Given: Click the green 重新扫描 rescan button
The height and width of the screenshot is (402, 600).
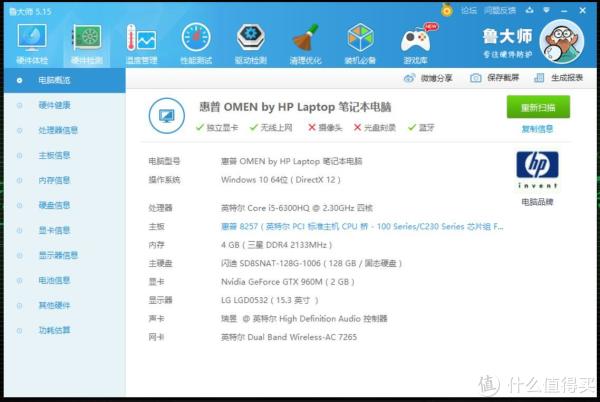Looking at the screenshot, I should (538, 107).
